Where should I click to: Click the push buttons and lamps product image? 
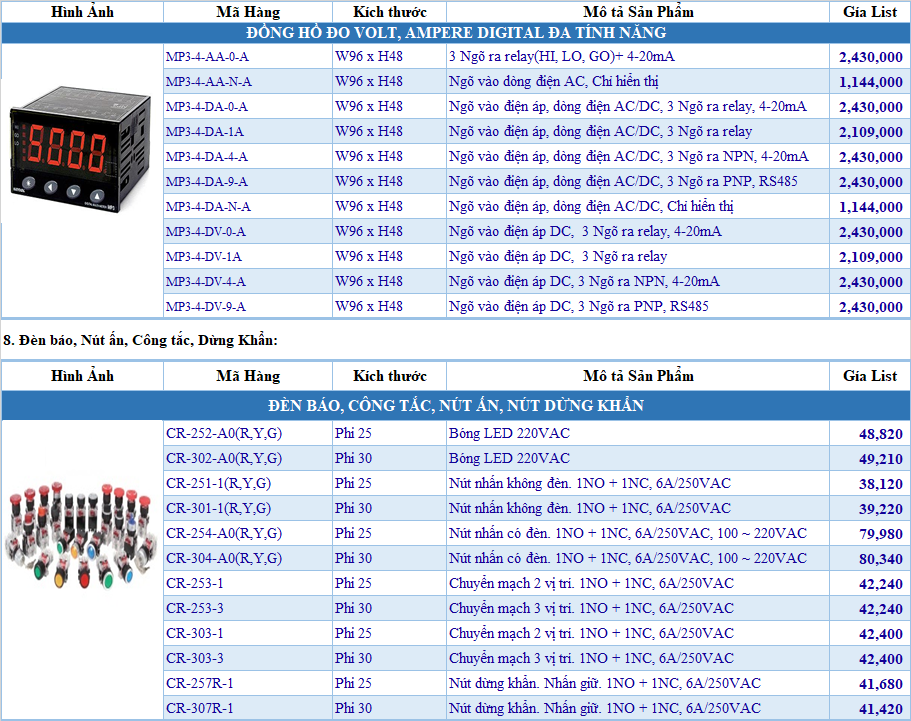(81, 534)
